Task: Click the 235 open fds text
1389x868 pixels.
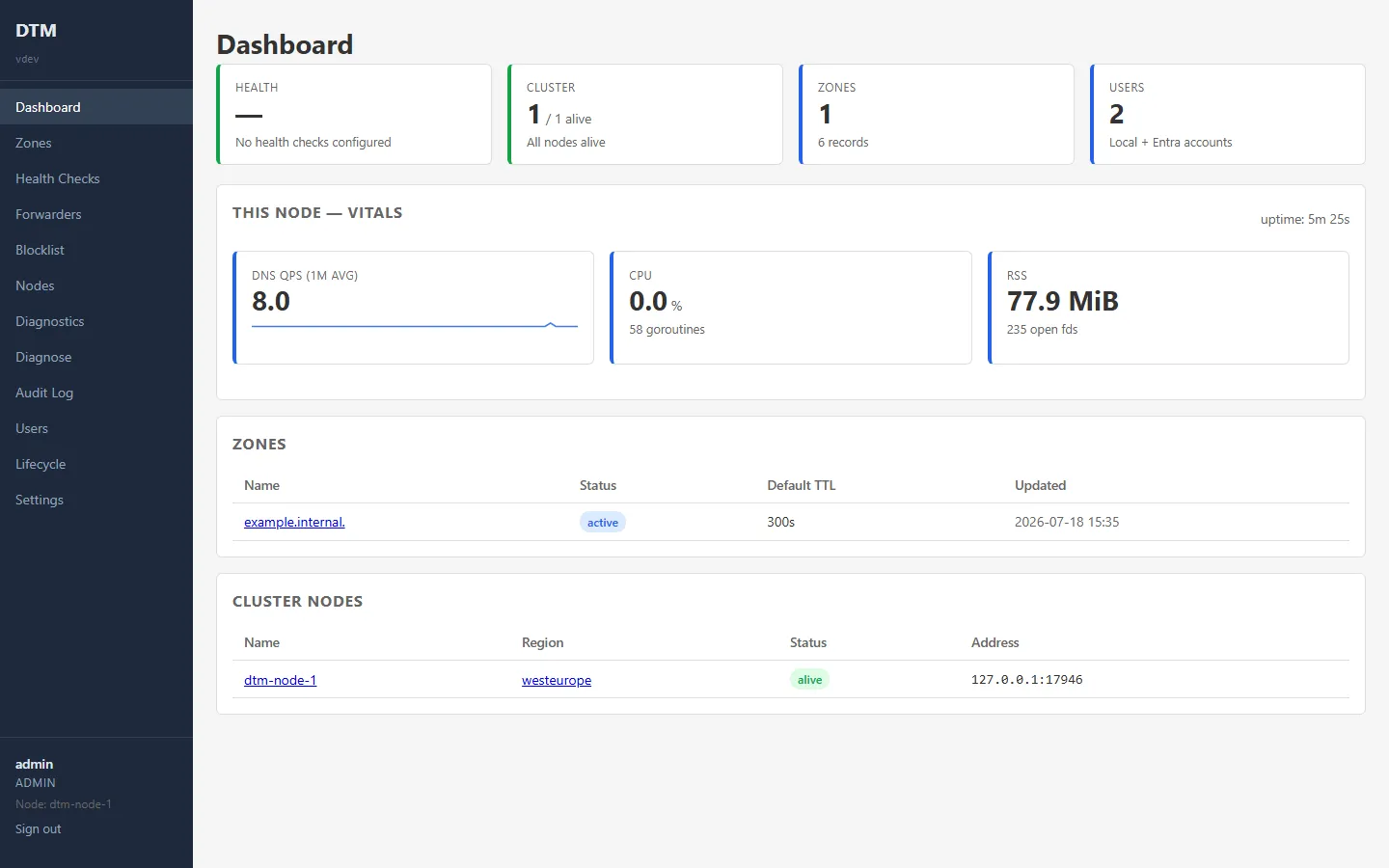Action: click(1043, 330)
